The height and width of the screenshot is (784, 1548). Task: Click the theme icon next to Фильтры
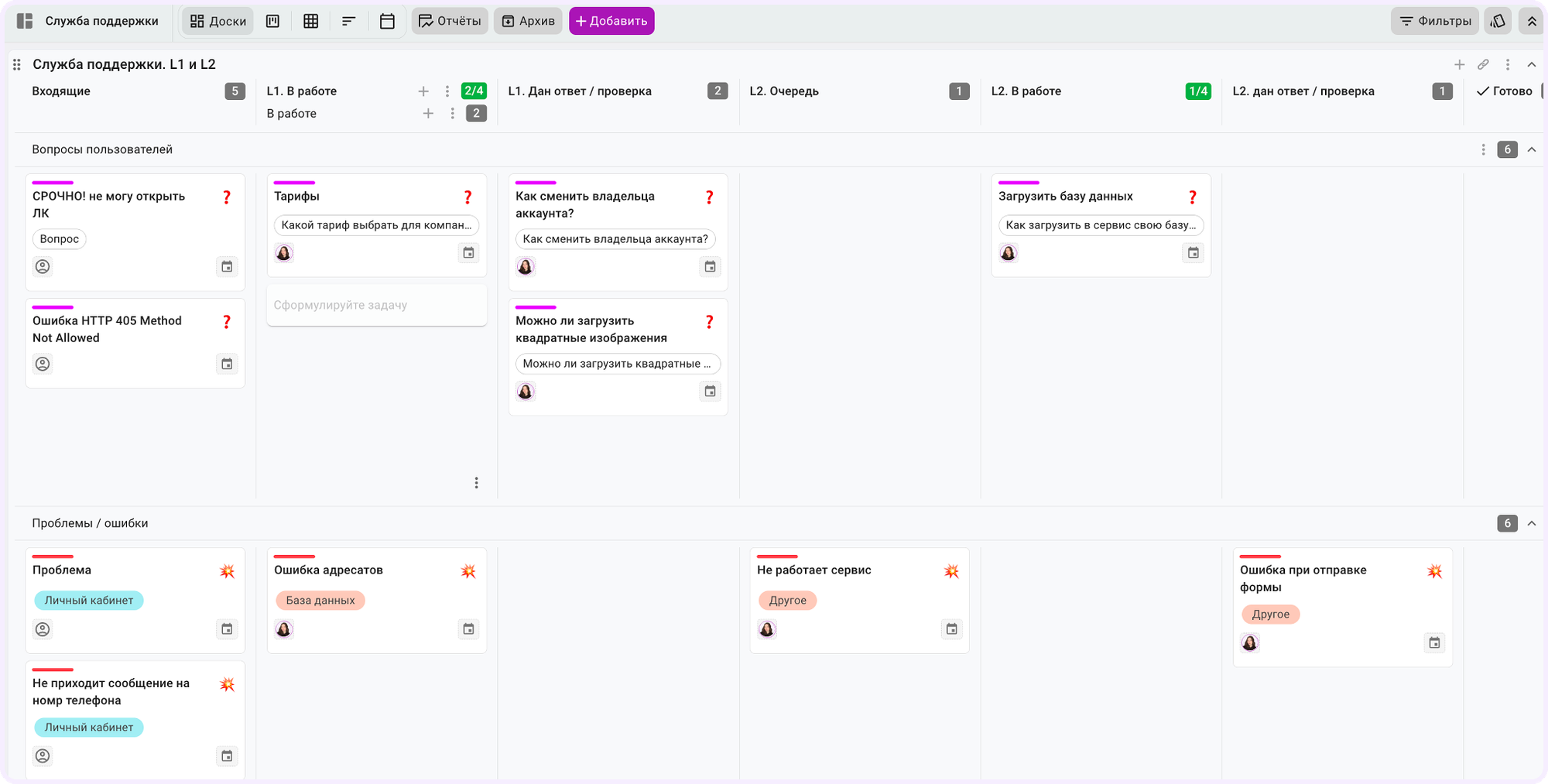click(x=1498, y=21)
